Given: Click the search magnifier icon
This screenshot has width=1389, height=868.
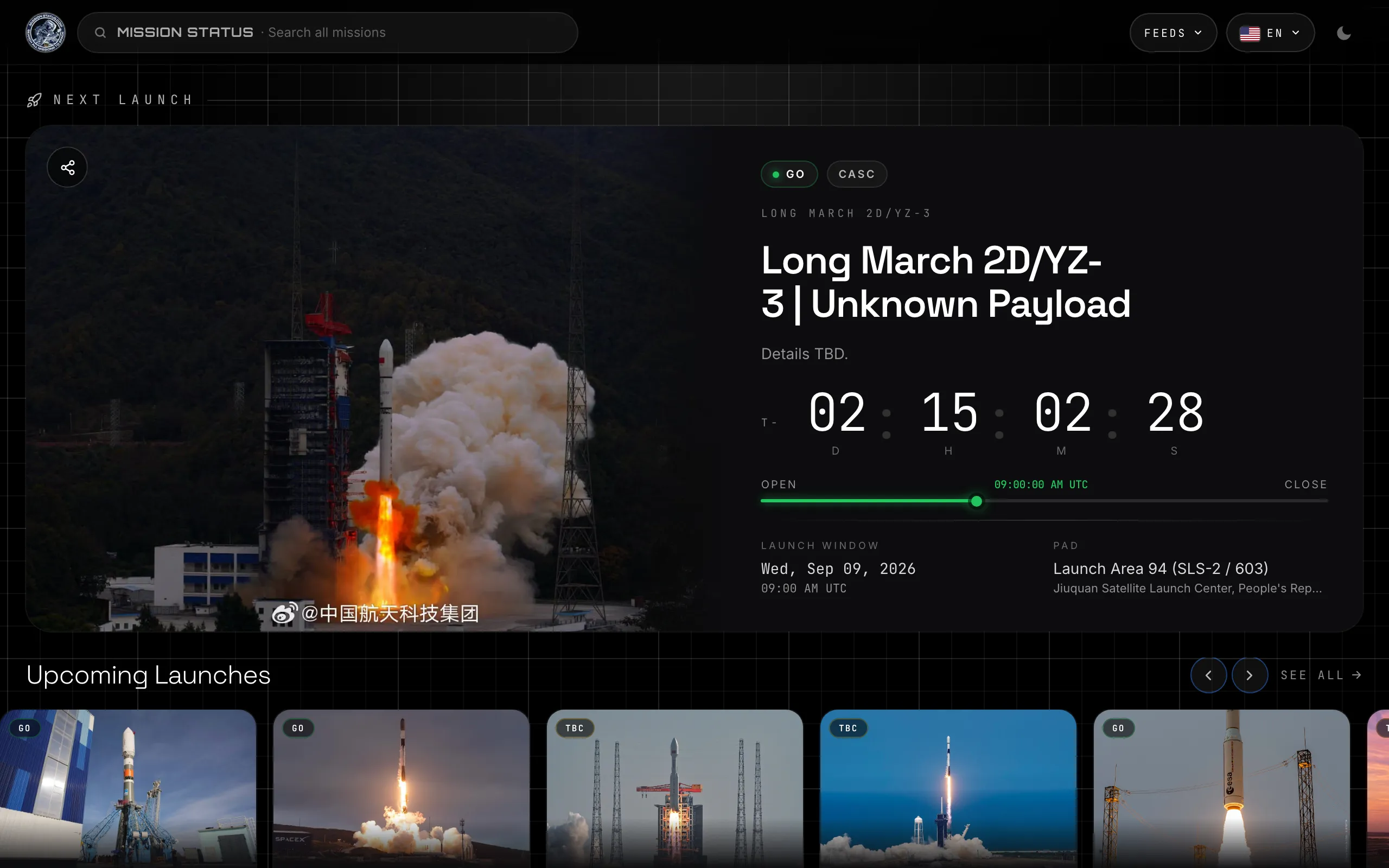Looking at the screenshot, I should 100,33.
